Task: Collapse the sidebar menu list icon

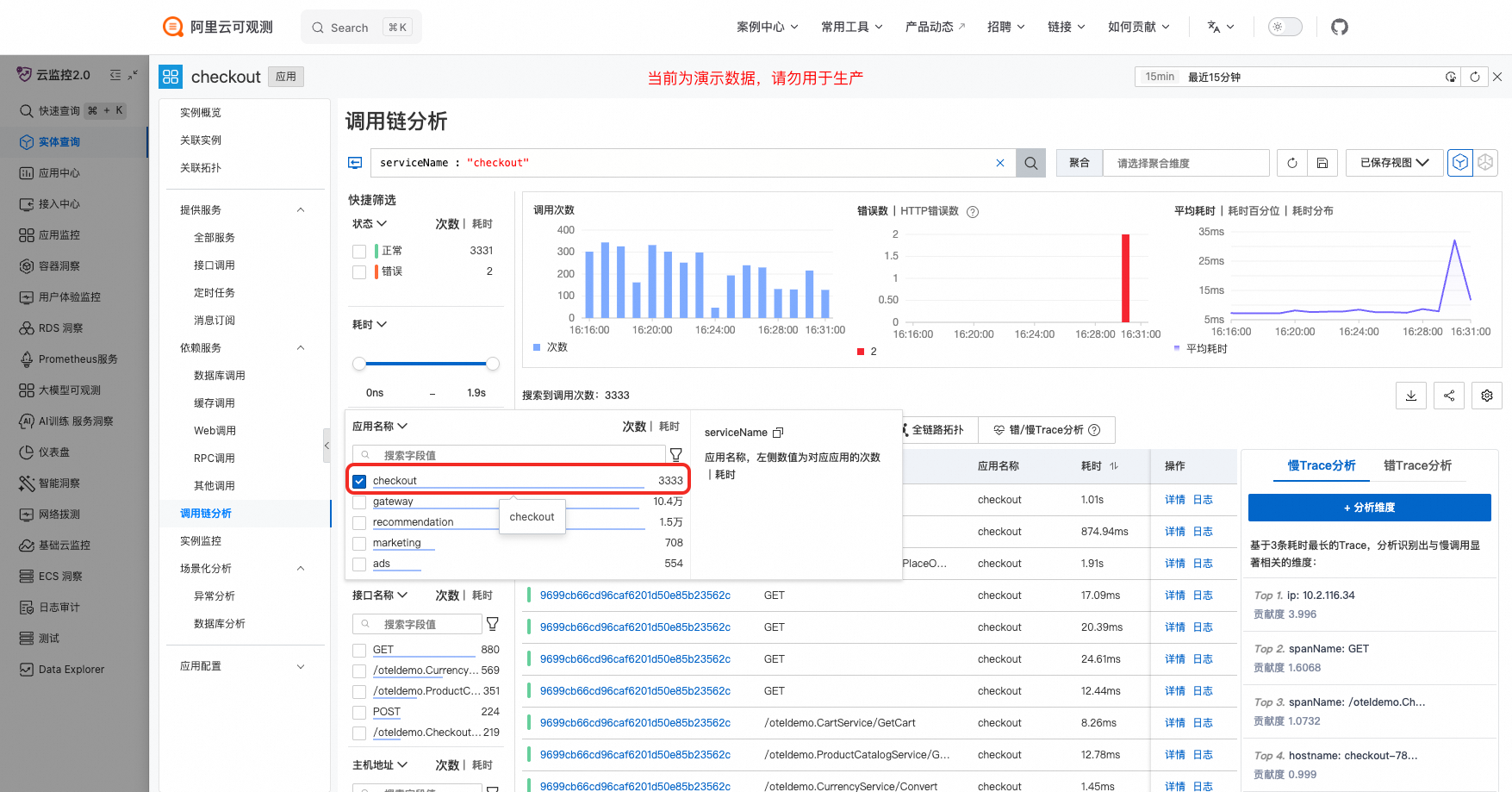Action: pyautogui.click(x=115, y=75)
